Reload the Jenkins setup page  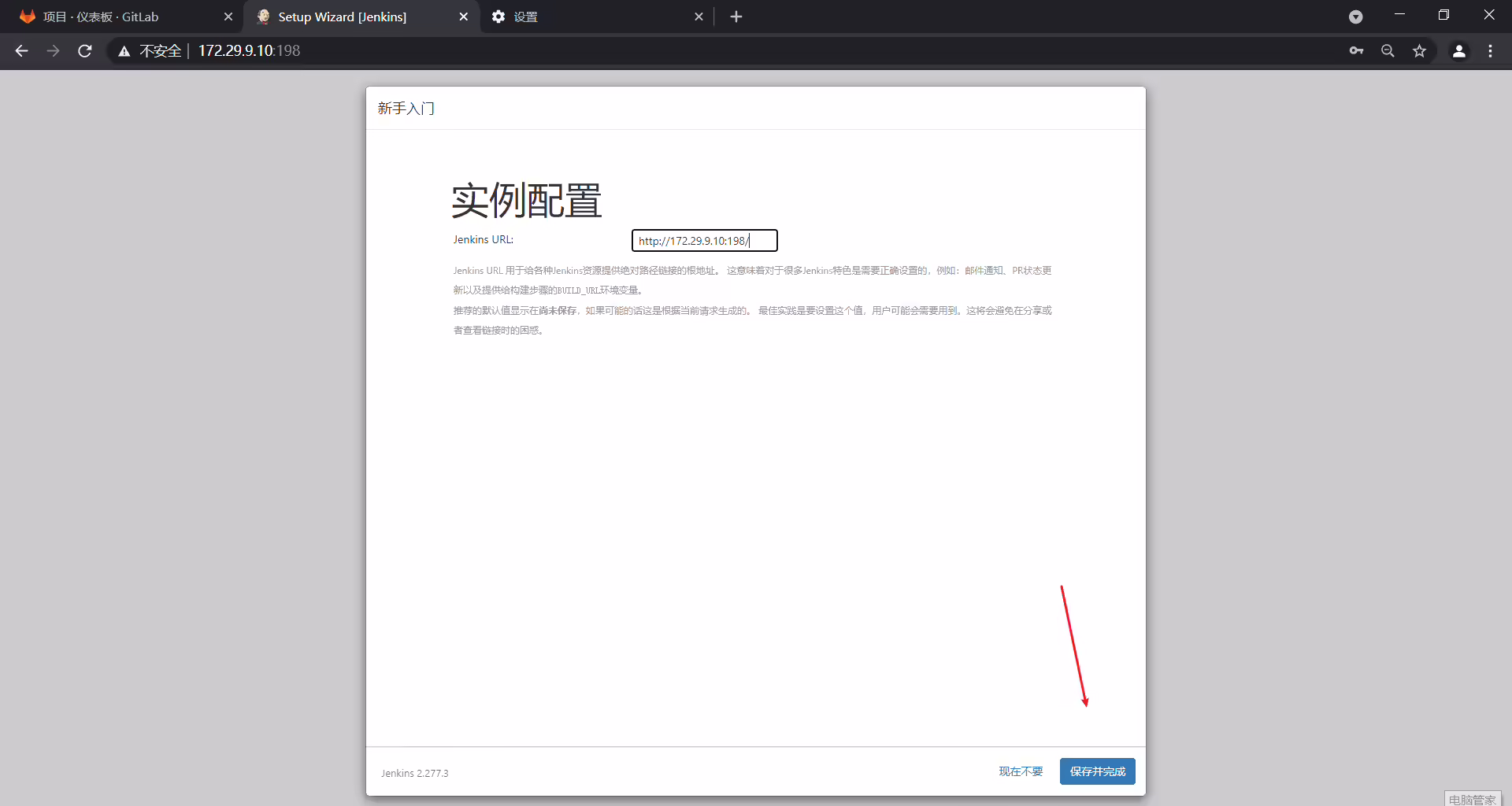tap(85, 51)
